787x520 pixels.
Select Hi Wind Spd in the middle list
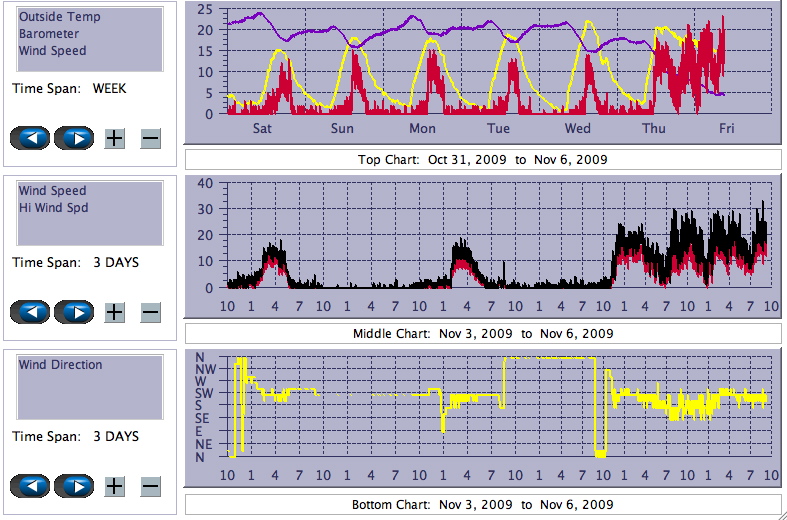[53, 208]
